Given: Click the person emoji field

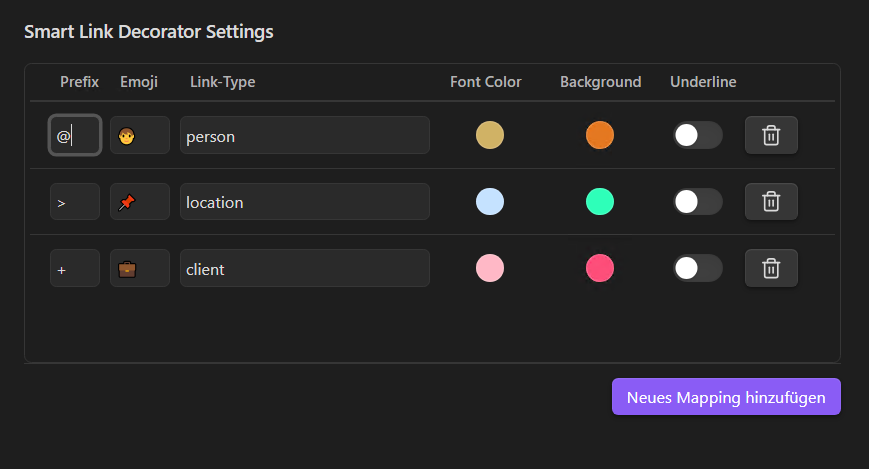Looking at the screenshot, I should pos(139,135).
